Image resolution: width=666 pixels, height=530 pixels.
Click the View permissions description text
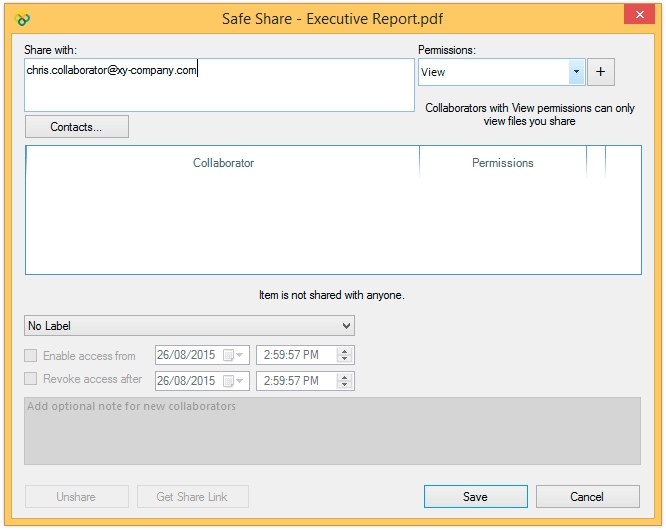pos(530,114)
